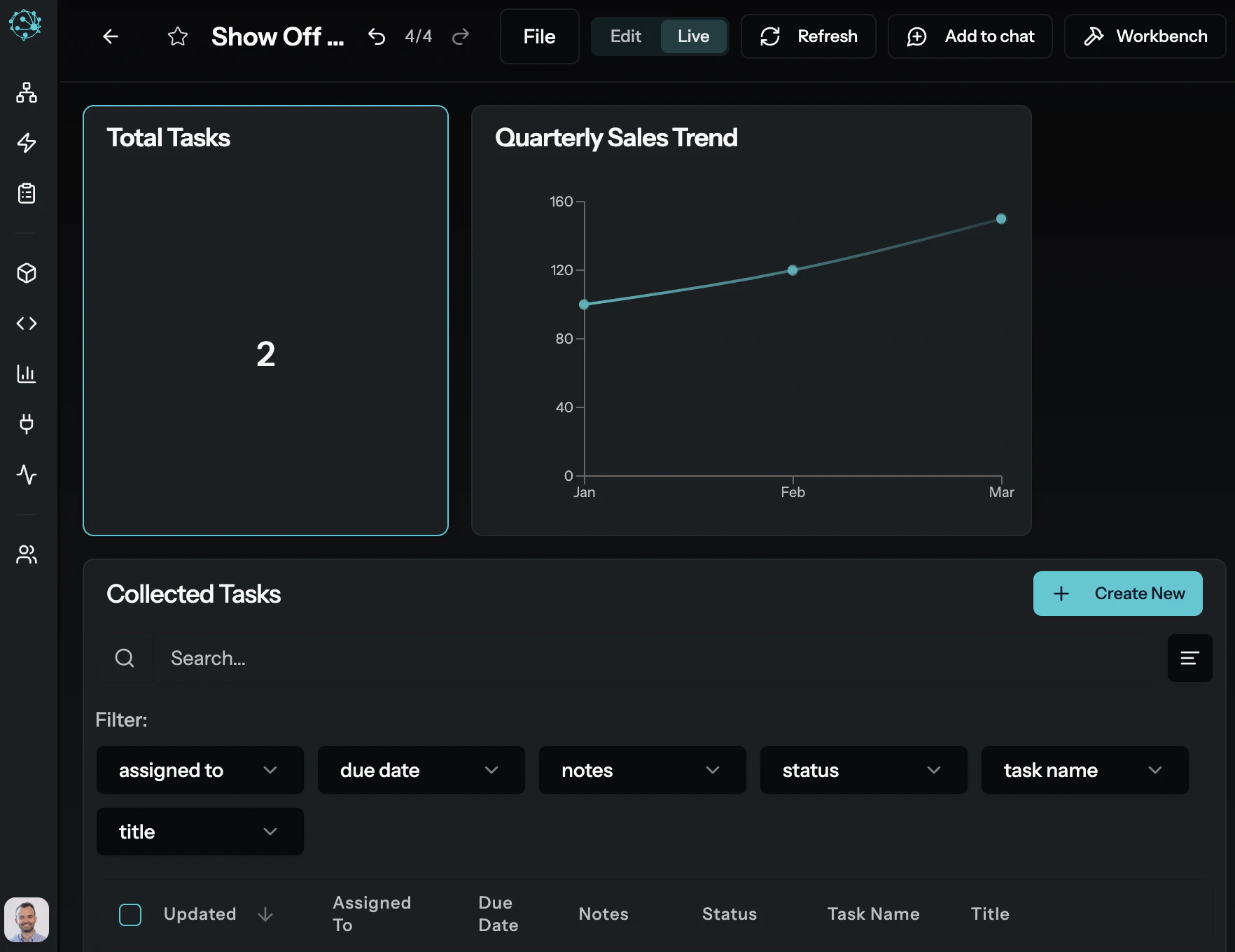Screen dimensions: 1235x952
Task: Switch to Edit mode
Action: pyautogui.click(x=624, y=36)
